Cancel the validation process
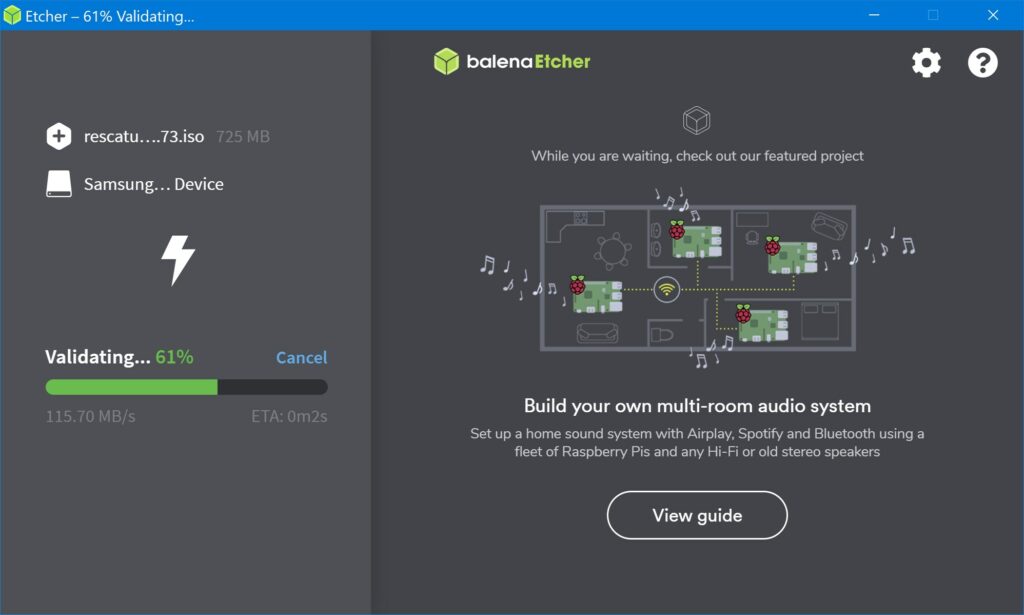The height and width of the screenshot is (615, 1024). [301, 358]
